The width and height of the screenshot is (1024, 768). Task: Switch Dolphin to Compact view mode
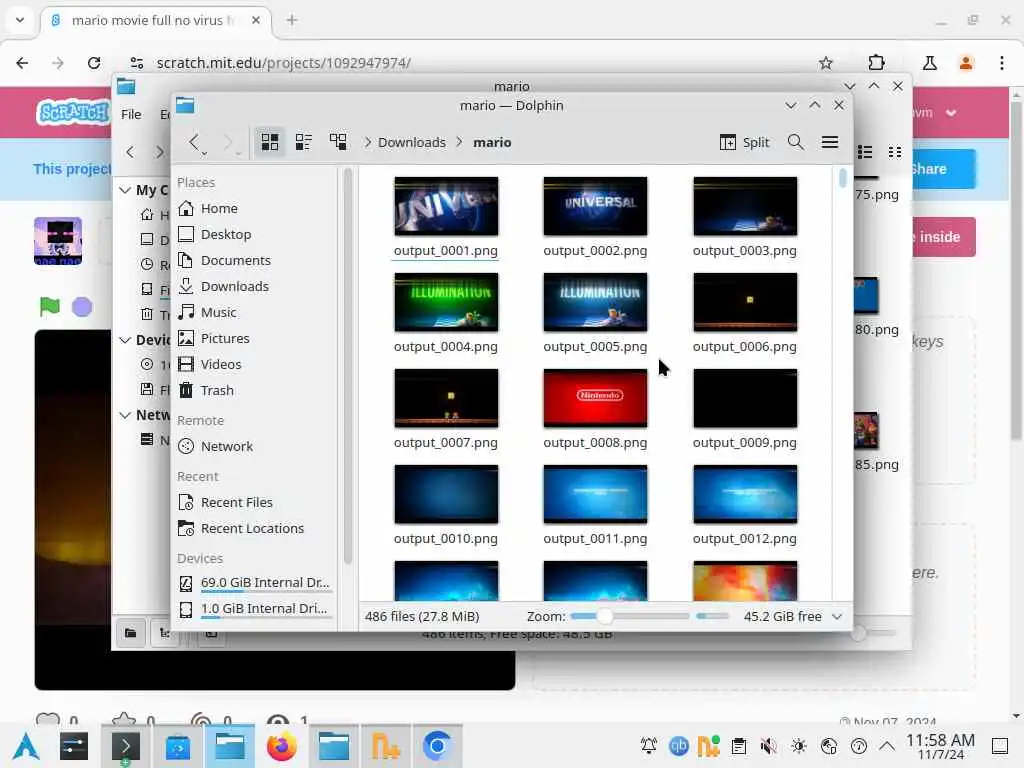tap(304, 142)
